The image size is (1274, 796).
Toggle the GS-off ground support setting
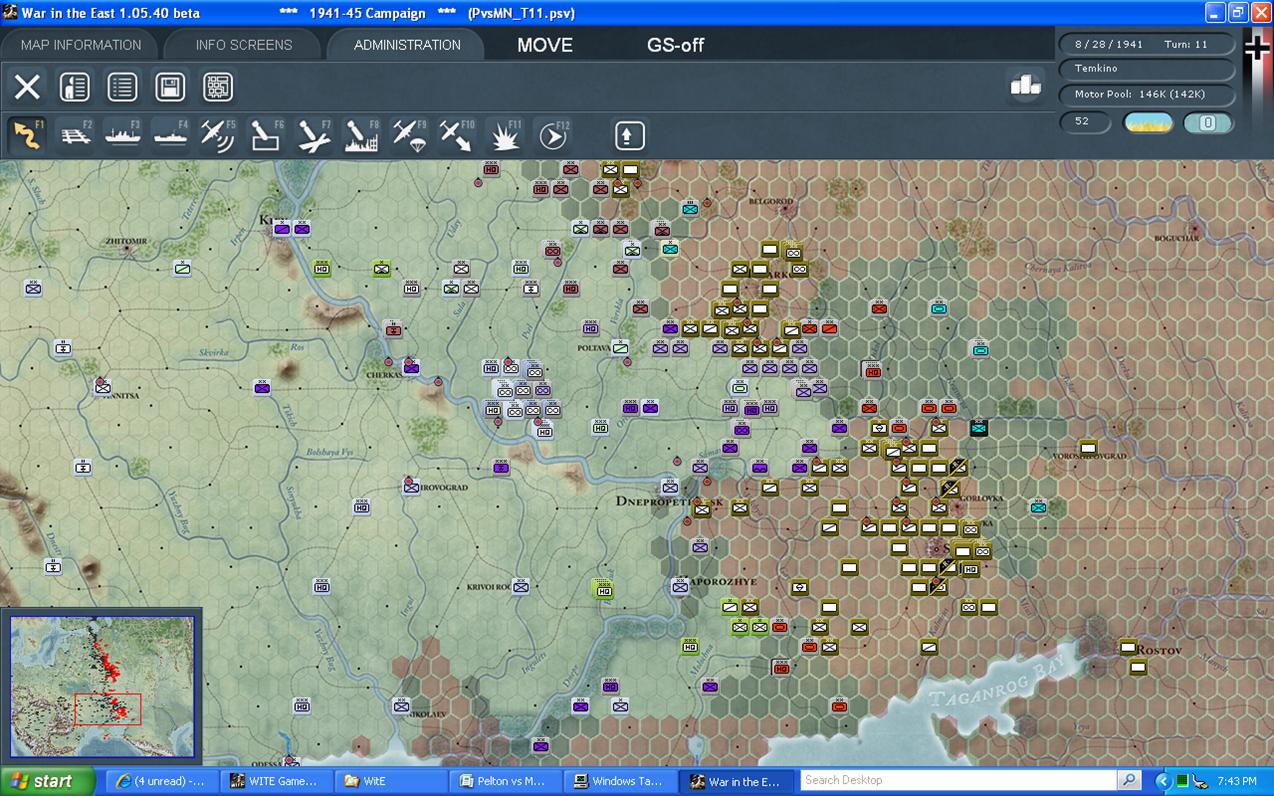676,45
